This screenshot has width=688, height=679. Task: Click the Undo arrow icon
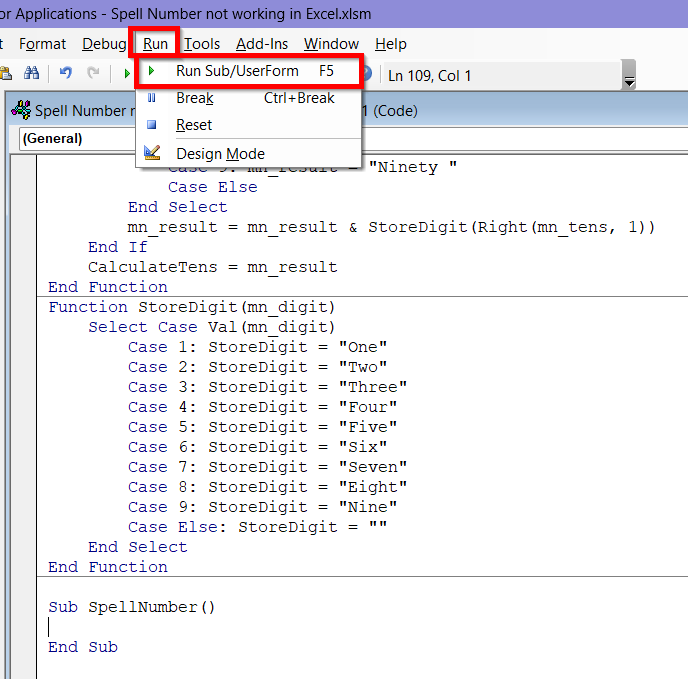66,74
